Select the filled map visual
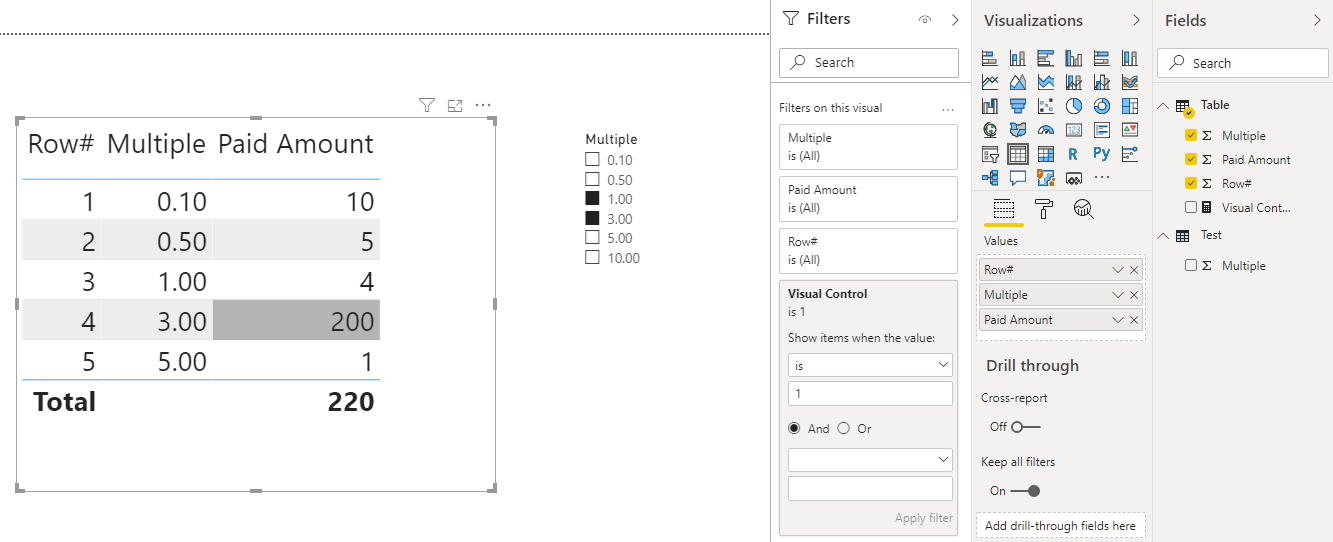 (x=1018, y=130)
